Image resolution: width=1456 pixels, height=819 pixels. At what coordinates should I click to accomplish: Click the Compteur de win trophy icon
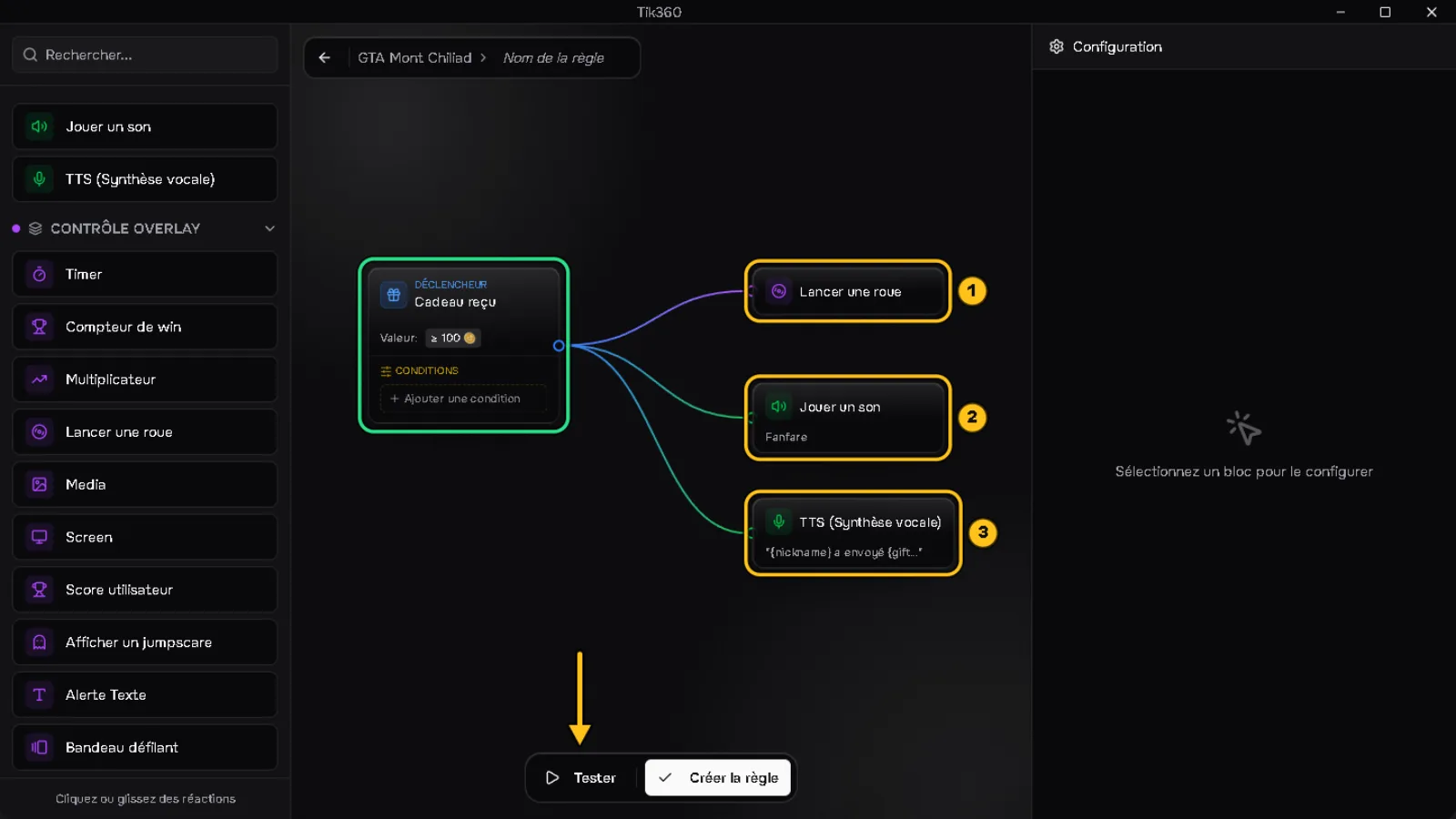click(39, 327)
